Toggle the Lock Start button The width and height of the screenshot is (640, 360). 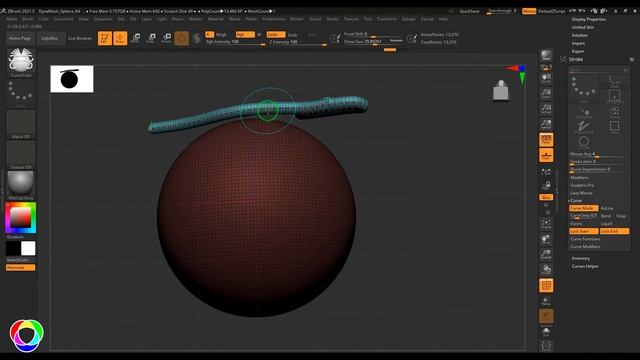pos(584,231)
